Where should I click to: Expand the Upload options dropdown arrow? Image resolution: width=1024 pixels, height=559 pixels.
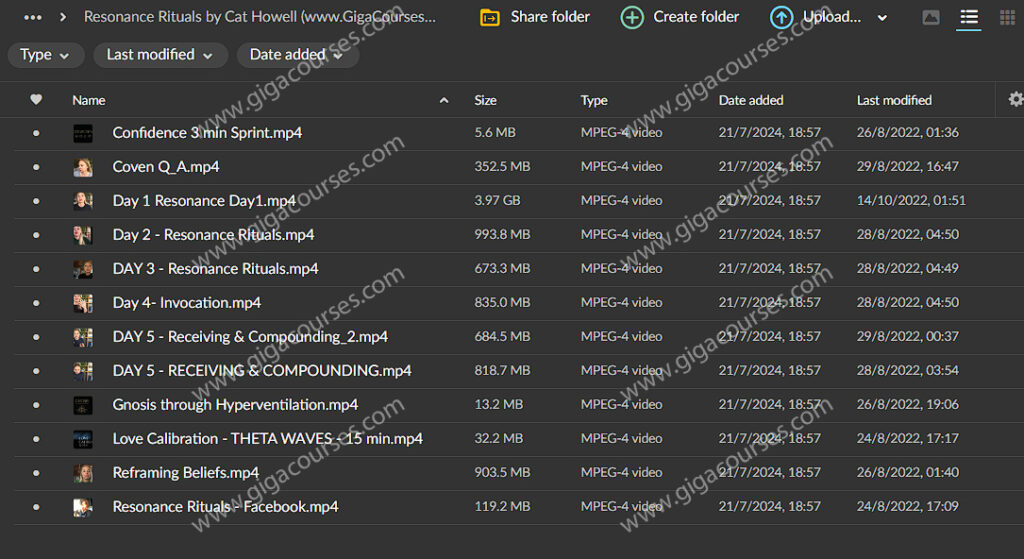[882, 18]
